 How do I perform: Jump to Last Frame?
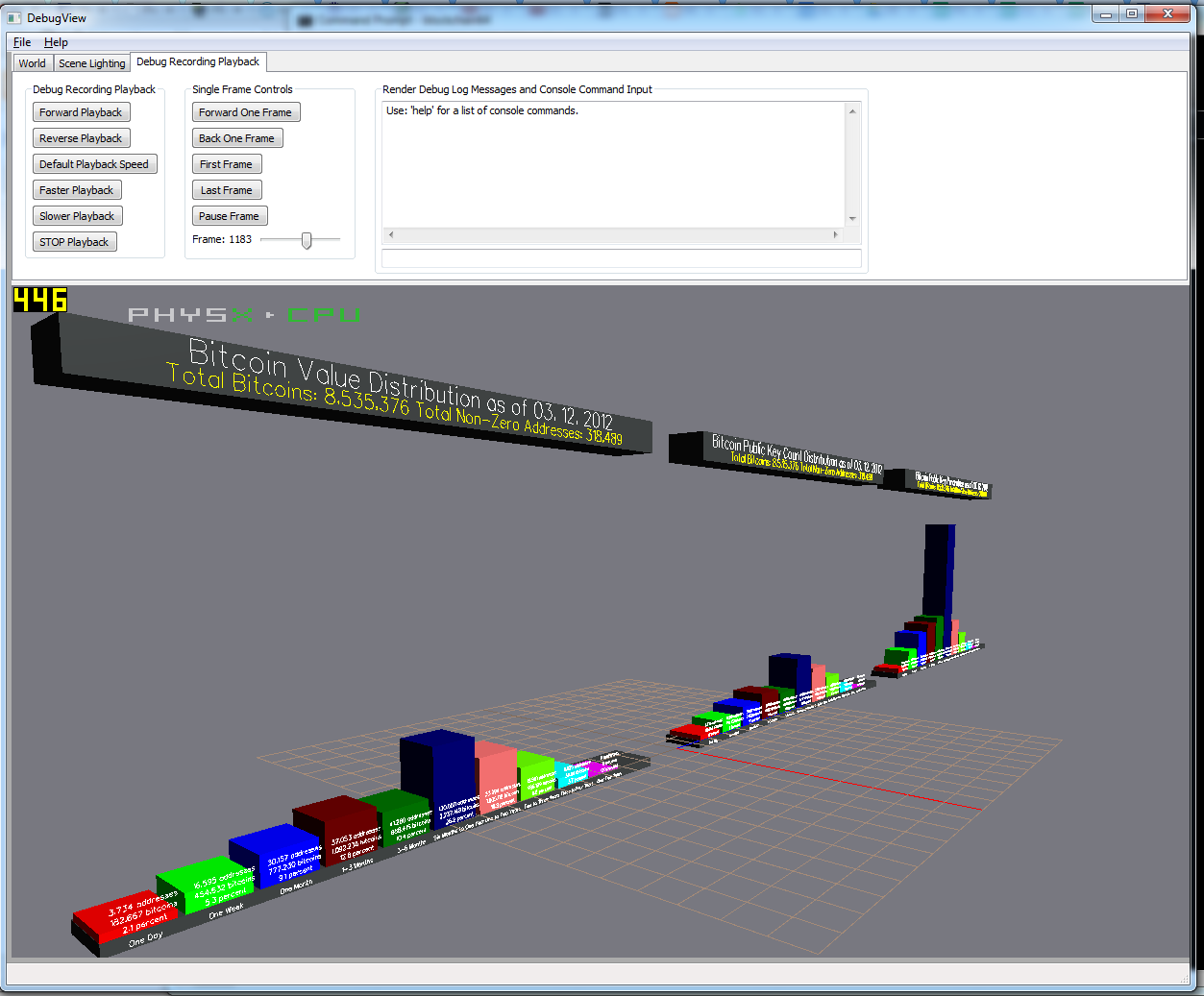pyautogui.click(x=226, y=190)
